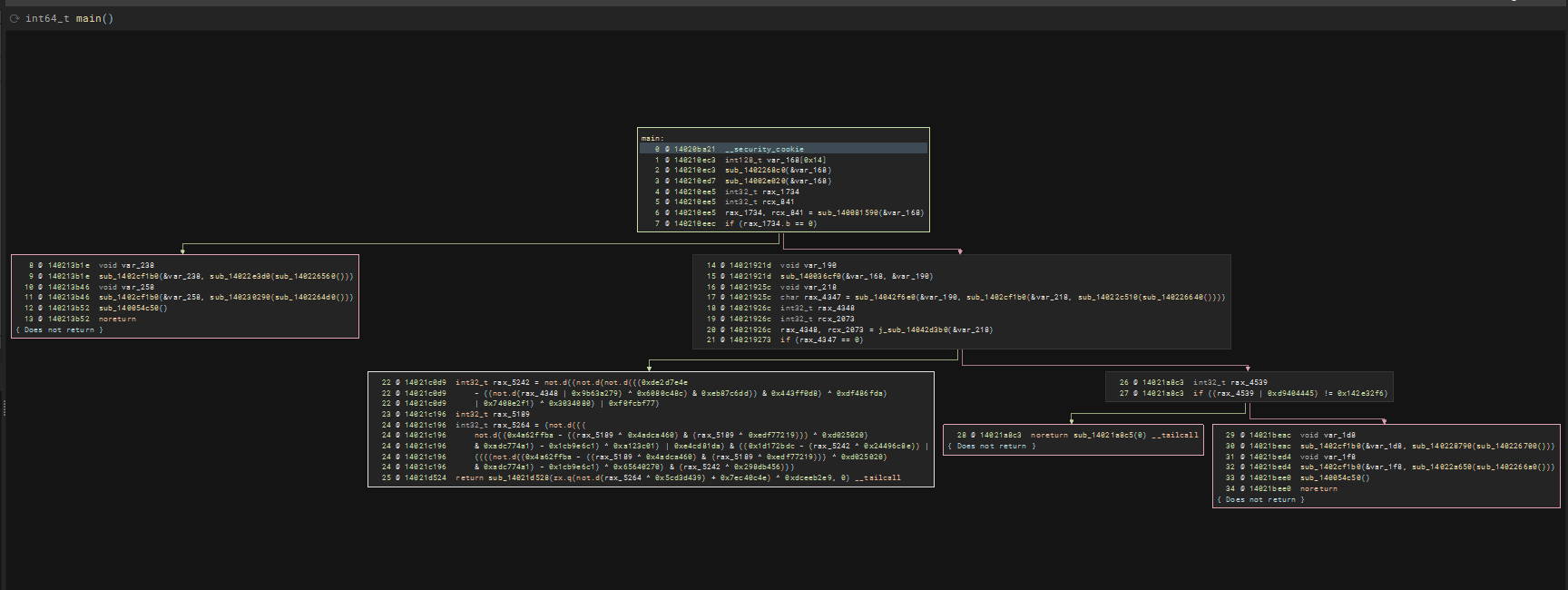Click the sub_140036cf0 call on line 15
This screenshot has height=590, width=1568.
click(x=810, y=276)
